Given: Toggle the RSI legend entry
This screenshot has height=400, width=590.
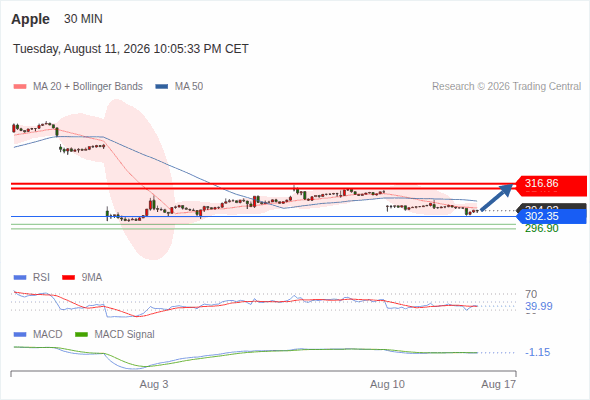Looking at the screenshot, I should pyautogui.click(x=32, y=278).
